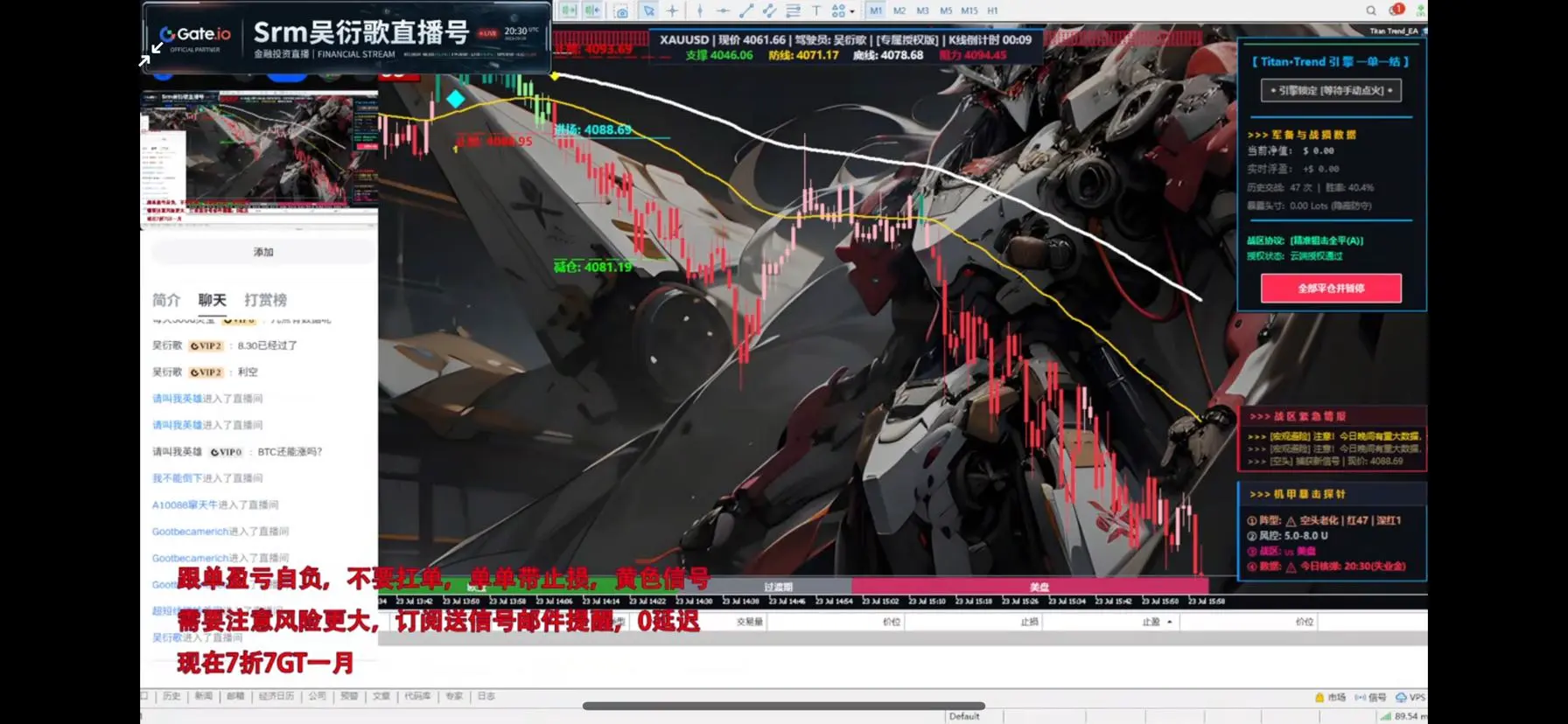The image size is (1568, 724).
Task: Sort by the 止盈 column header arrow
Action: [1170, 622]
